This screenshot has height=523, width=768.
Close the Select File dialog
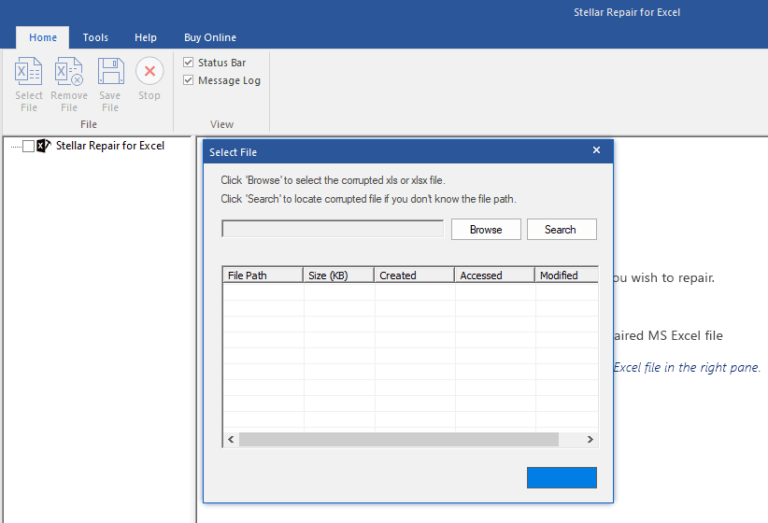click(x=596, y=150)
